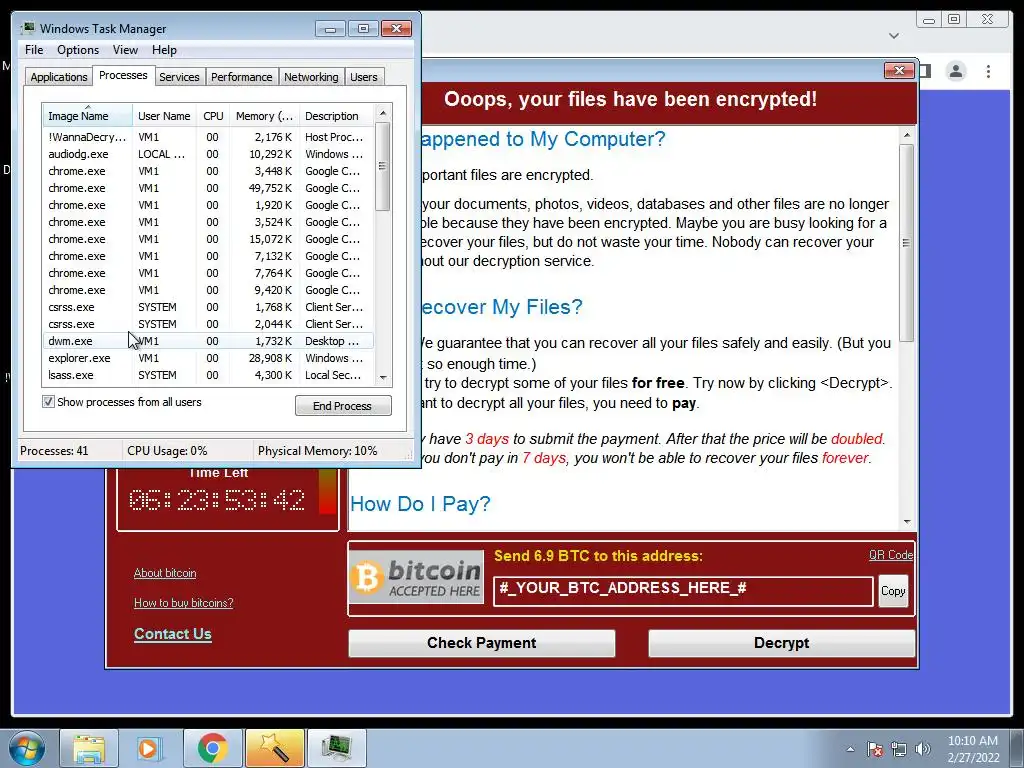Open Chrome profile avatar icon
The width and height of the screenshot is (1024, 768).
pyautogui.click(x=956, y=71)
